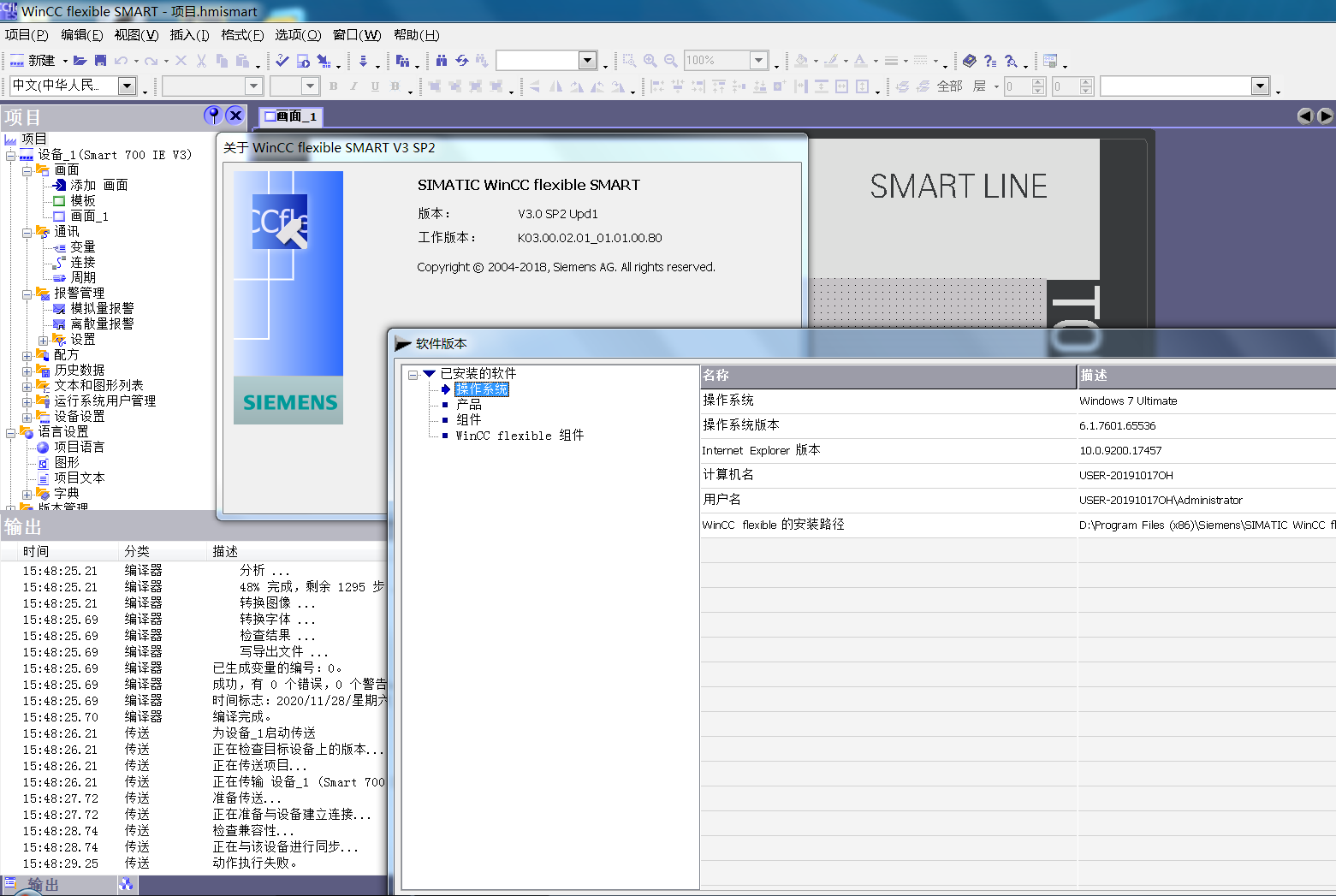Start runtime simulator from the toolbar

pos(303,61)
